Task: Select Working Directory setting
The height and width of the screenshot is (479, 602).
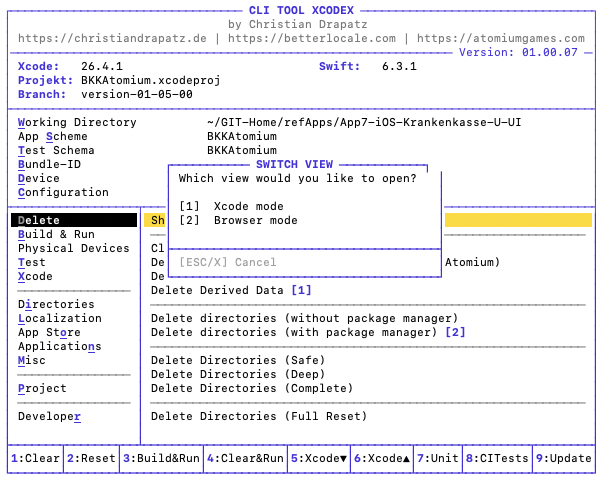Action: coord(77,122)
